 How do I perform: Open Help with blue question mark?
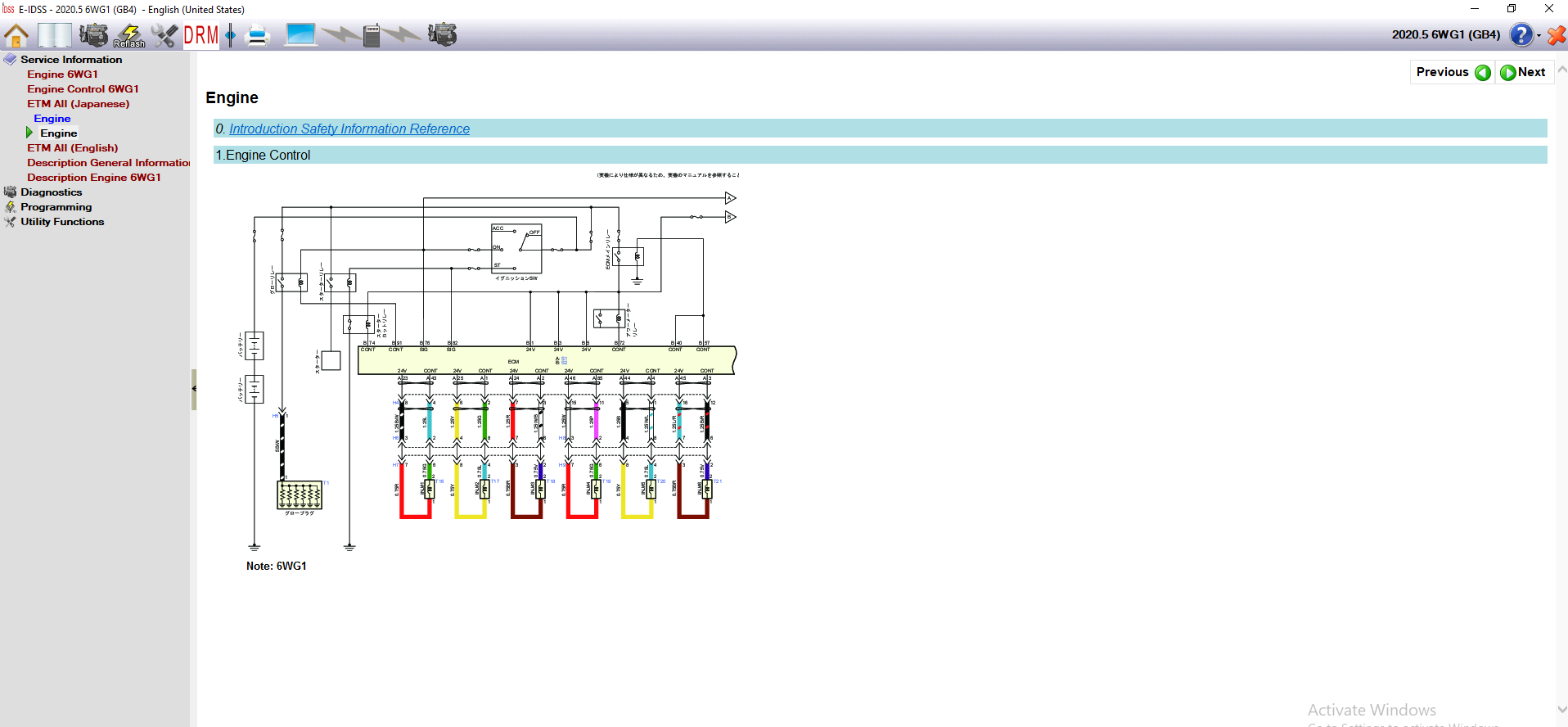pyautogui.click(x=1521, y=35)
